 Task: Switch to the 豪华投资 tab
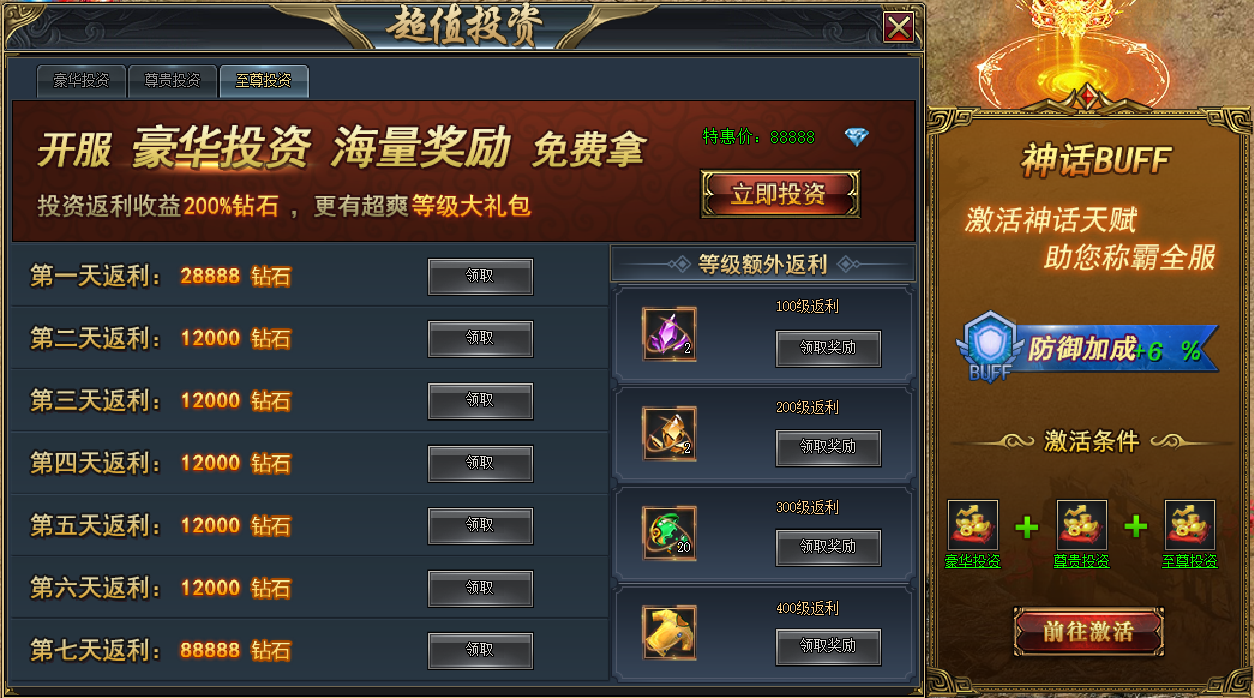(81, 81)
